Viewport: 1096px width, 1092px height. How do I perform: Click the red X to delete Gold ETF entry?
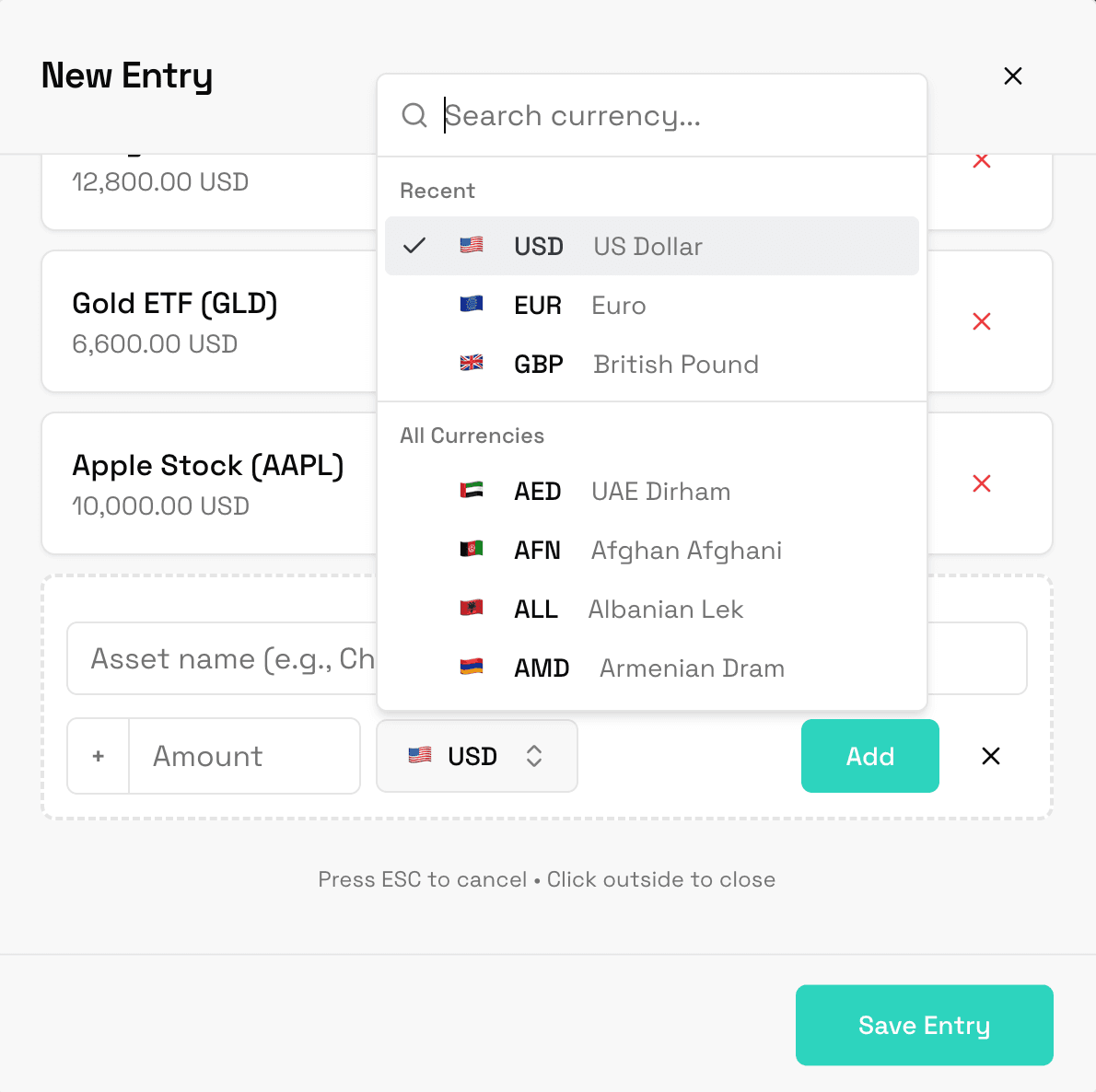coord(982,321)
